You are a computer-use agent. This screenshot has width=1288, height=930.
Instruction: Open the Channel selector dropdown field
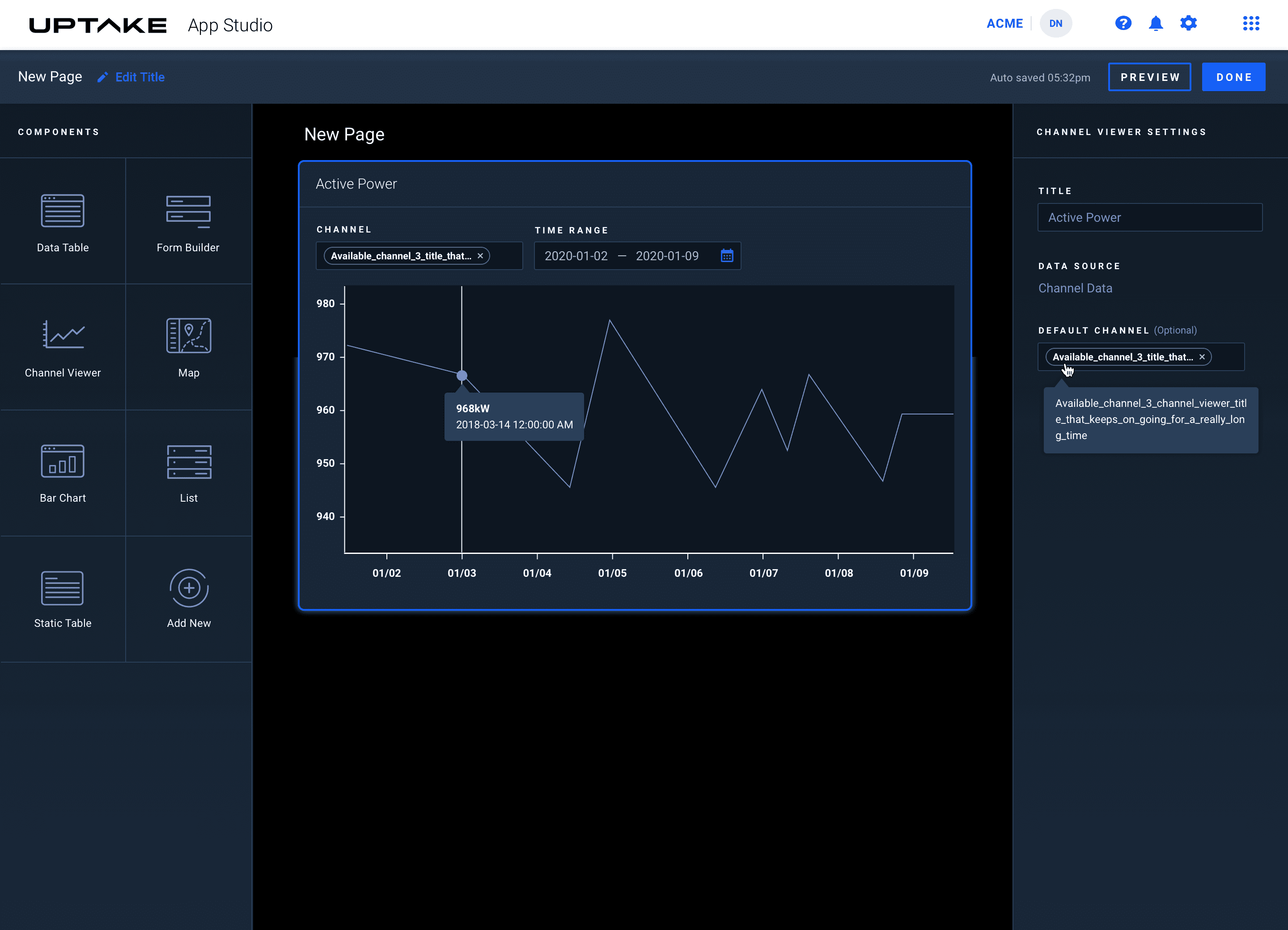tap(505, 256)
